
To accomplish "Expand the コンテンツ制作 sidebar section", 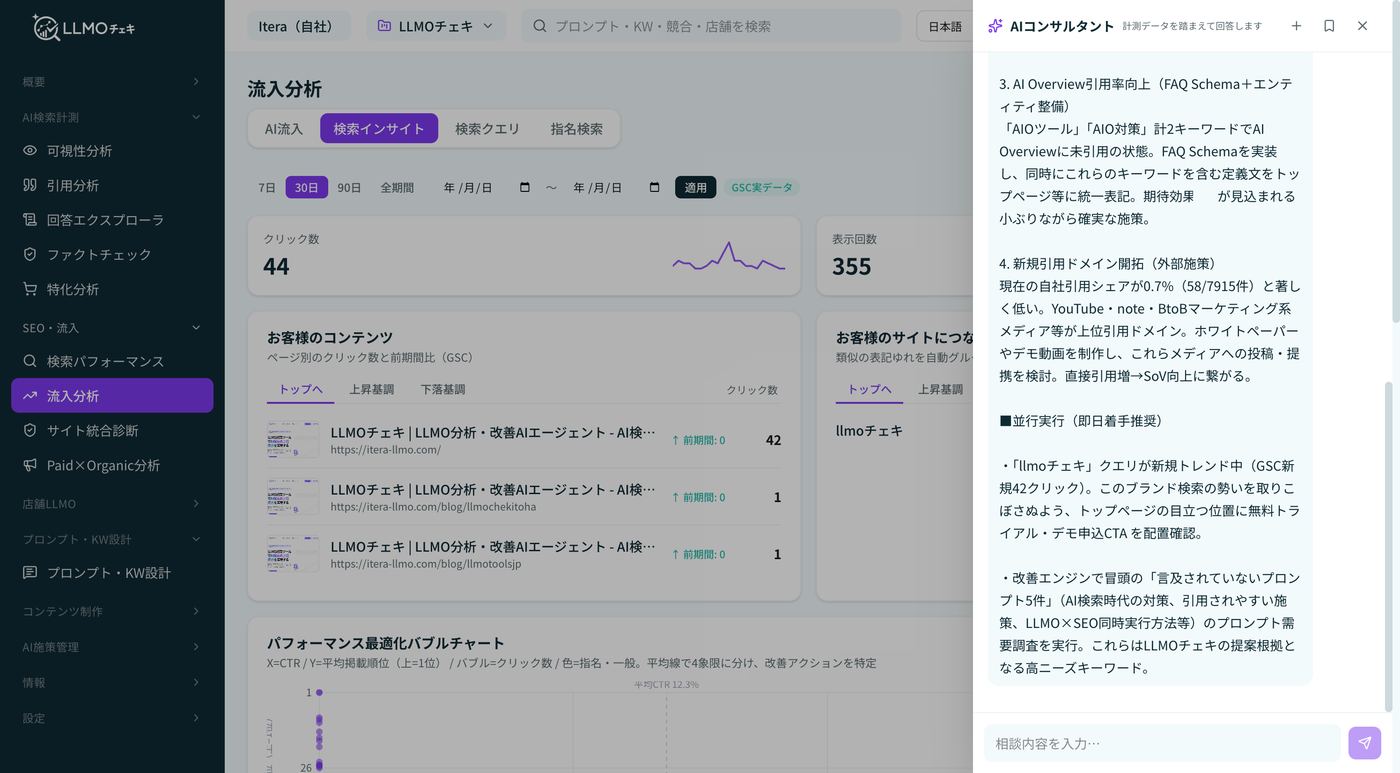I will [112, 611].
